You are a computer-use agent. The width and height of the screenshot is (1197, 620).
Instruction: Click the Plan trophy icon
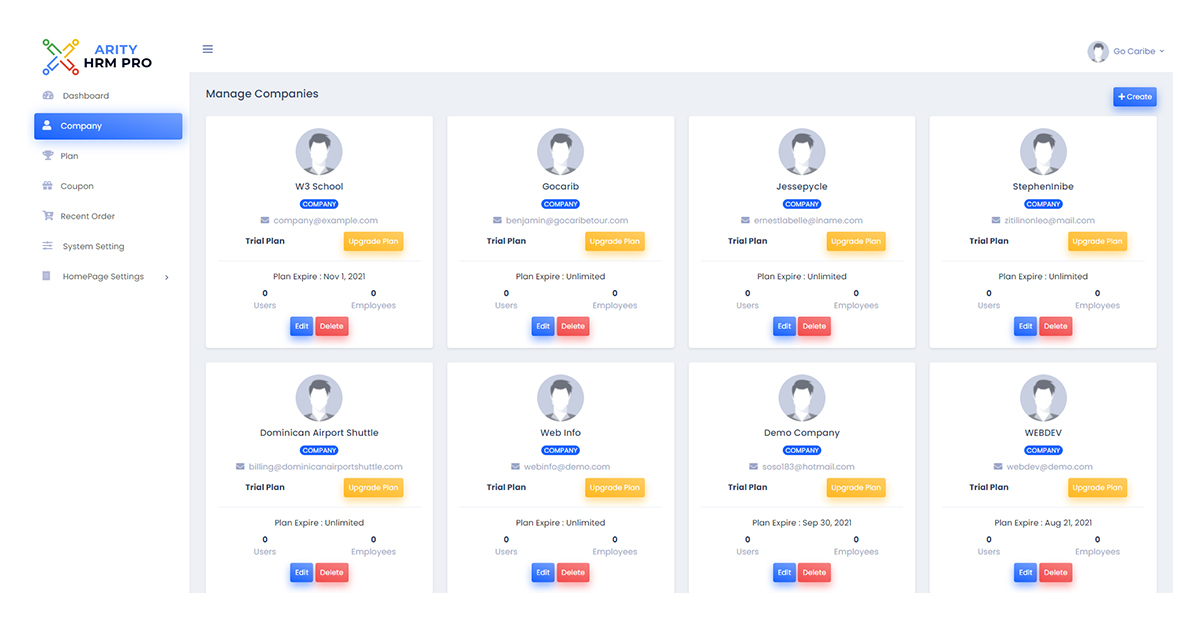(48, 156)
